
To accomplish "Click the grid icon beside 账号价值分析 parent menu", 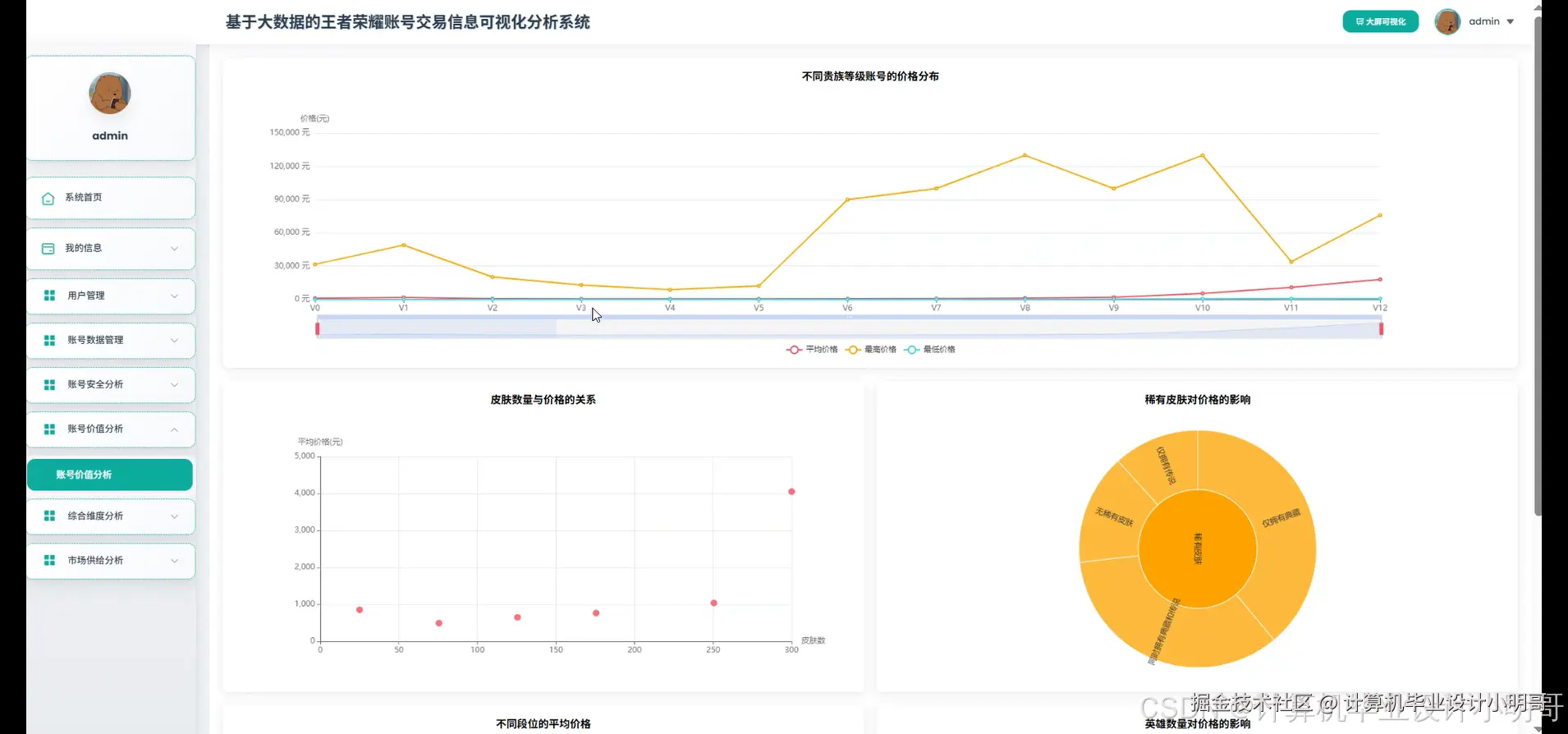I will 49,429.
